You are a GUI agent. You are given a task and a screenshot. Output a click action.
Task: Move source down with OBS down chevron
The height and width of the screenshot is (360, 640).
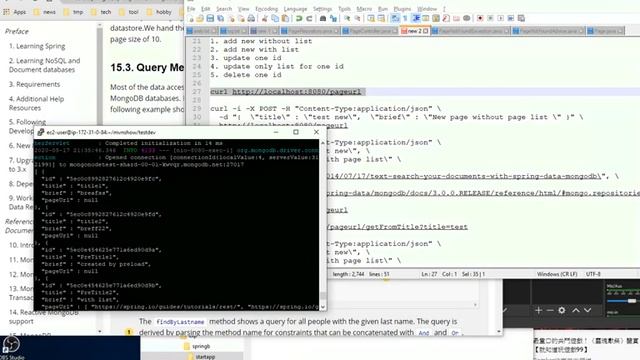click(x=587, y=311)
